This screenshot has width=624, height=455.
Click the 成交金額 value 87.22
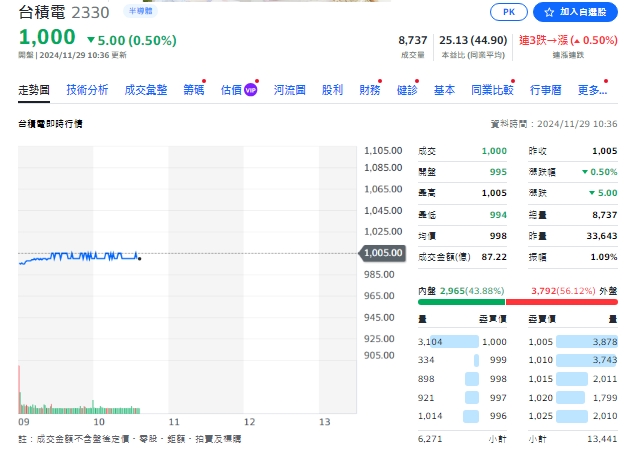pos(494,257)
